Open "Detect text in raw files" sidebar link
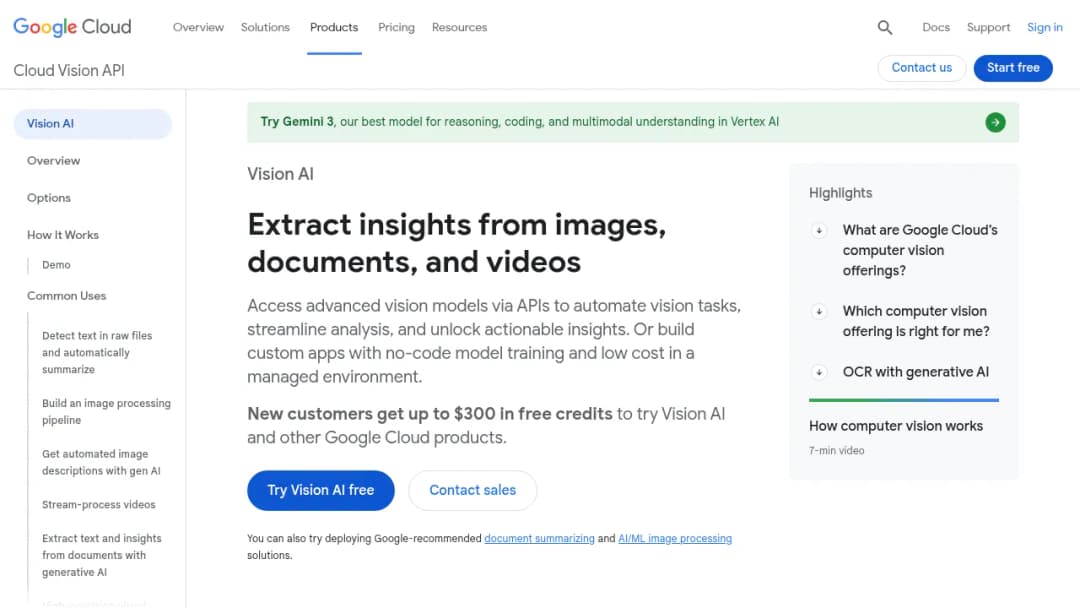Screen dimensions: 1080x608 97,353
